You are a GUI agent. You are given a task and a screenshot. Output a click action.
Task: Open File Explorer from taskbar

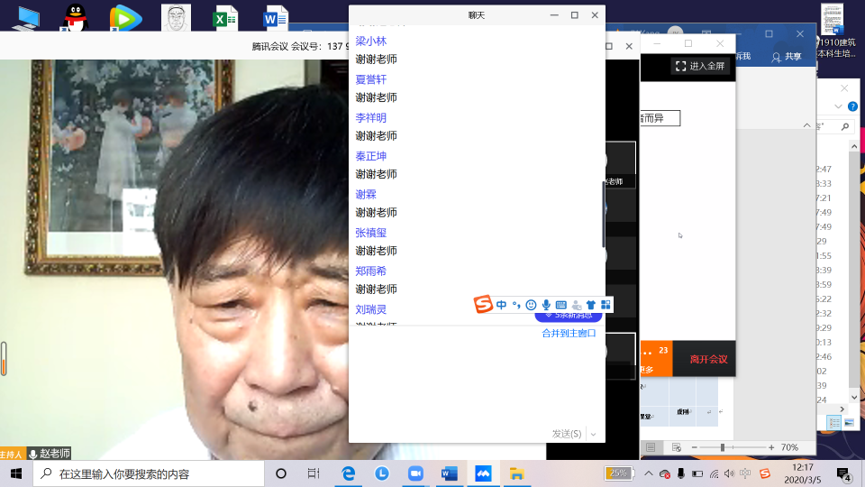(516, 474)
